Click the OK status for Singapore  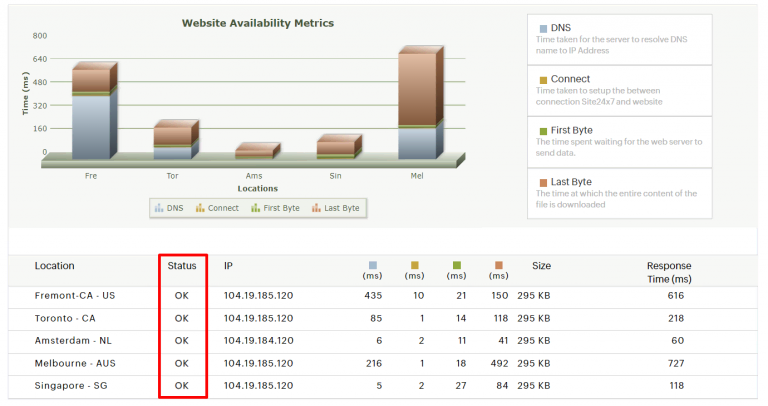pos(182,386)
